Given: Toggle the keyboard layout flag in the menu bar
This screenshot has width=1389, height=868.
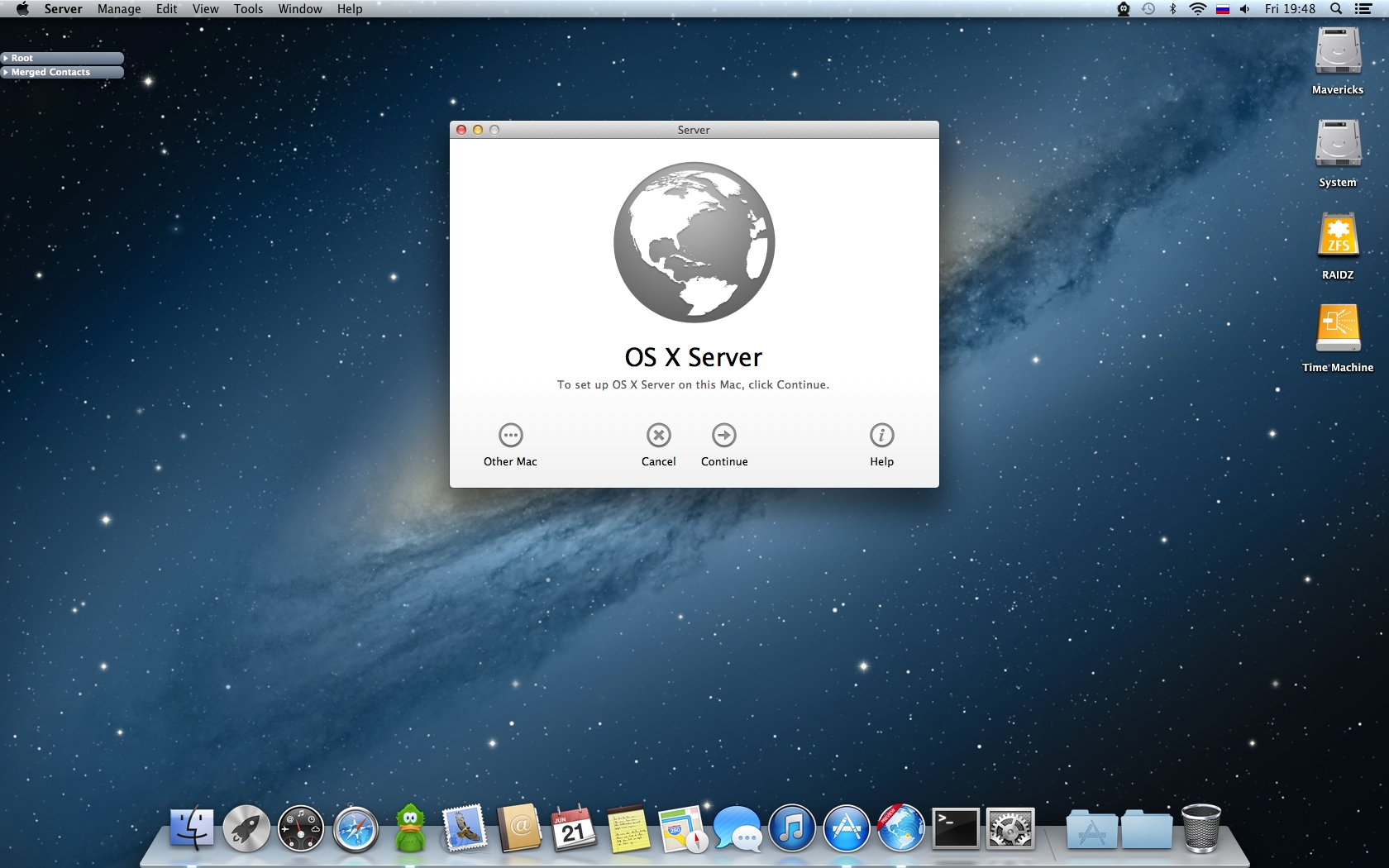Looking at the screenshot, I should pyautogui.click(x=1222, y=9).
